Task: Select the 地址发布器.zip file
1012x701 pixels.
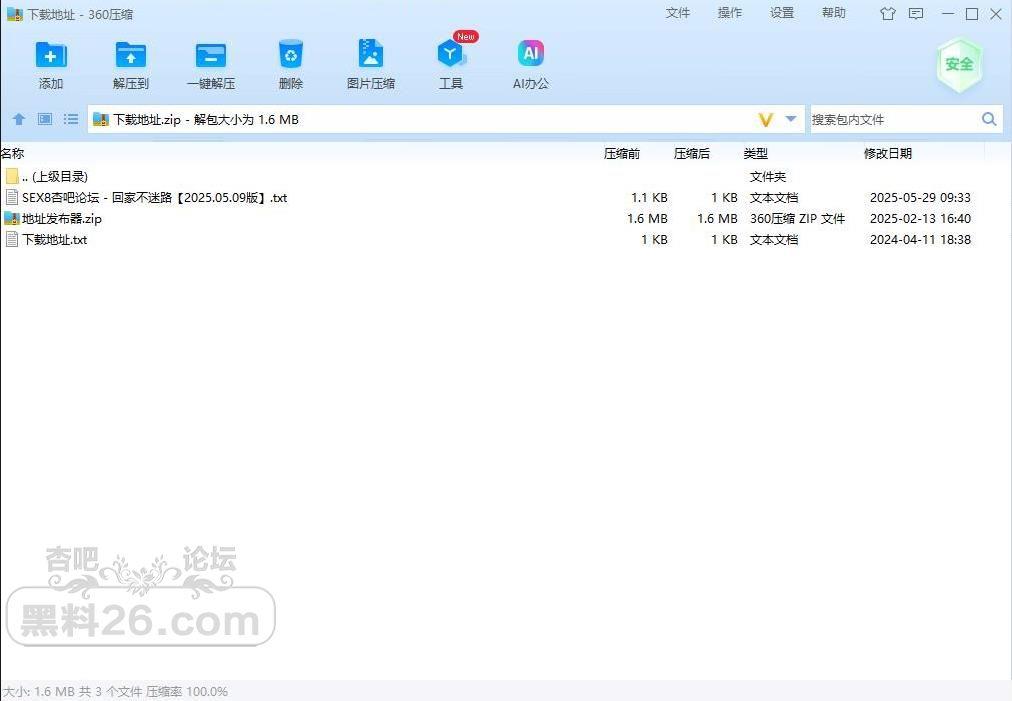Action: click(62, 219)
